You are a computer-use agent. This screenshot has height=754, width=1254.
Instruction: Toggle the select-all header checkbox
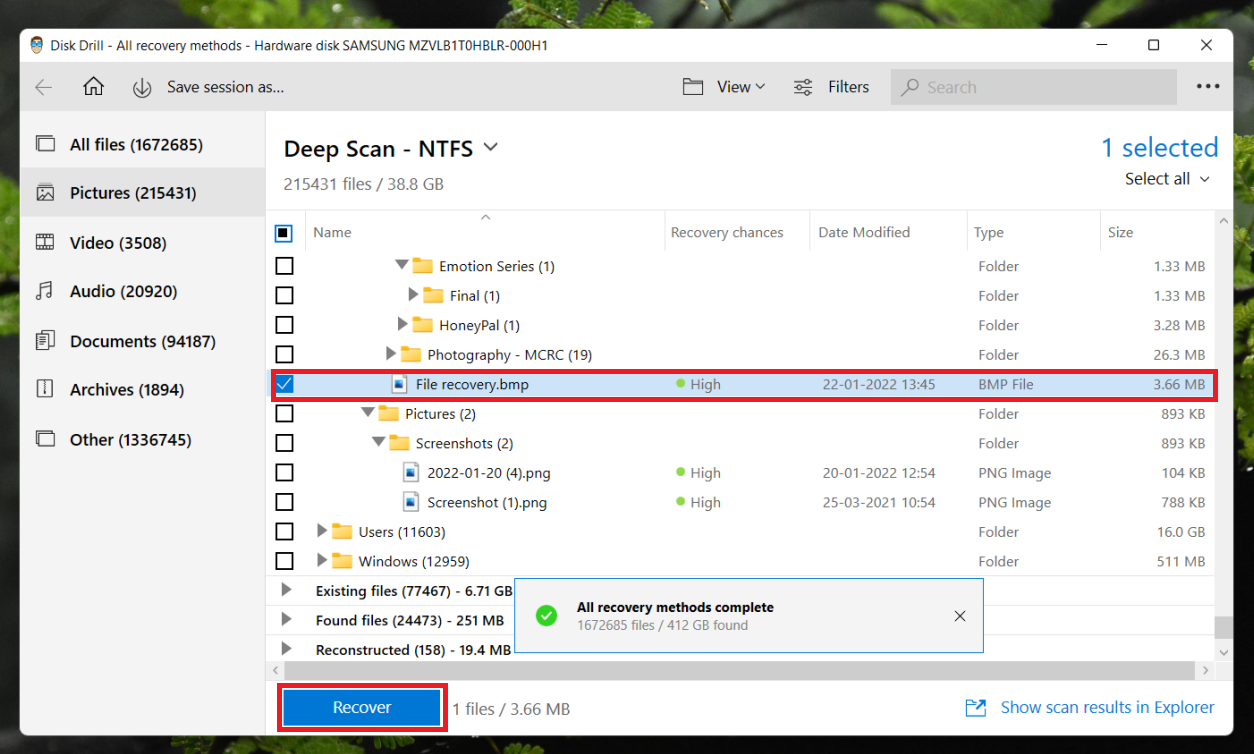point(284,232)
